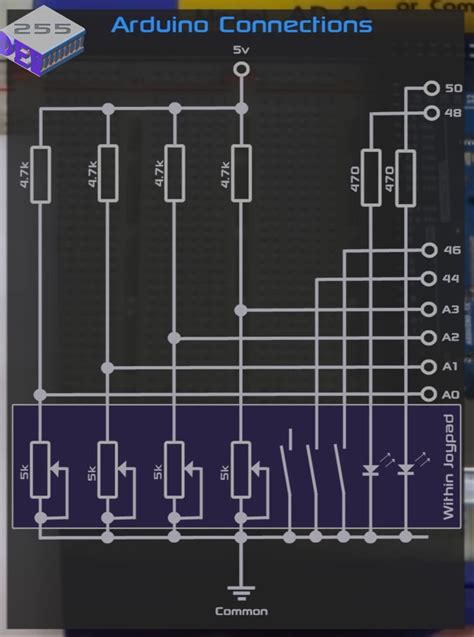Screen dimensions: 474x637
Task: Select the A3 analog terminal circle
Action: tap(429, 310)
